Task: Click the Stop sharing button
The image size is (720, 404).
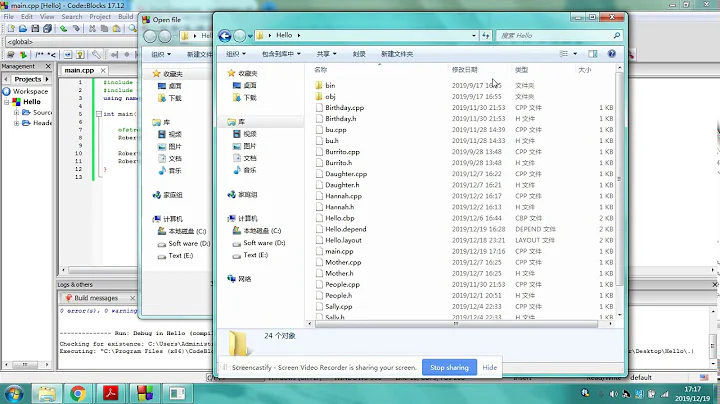Action: pos(449,367)
